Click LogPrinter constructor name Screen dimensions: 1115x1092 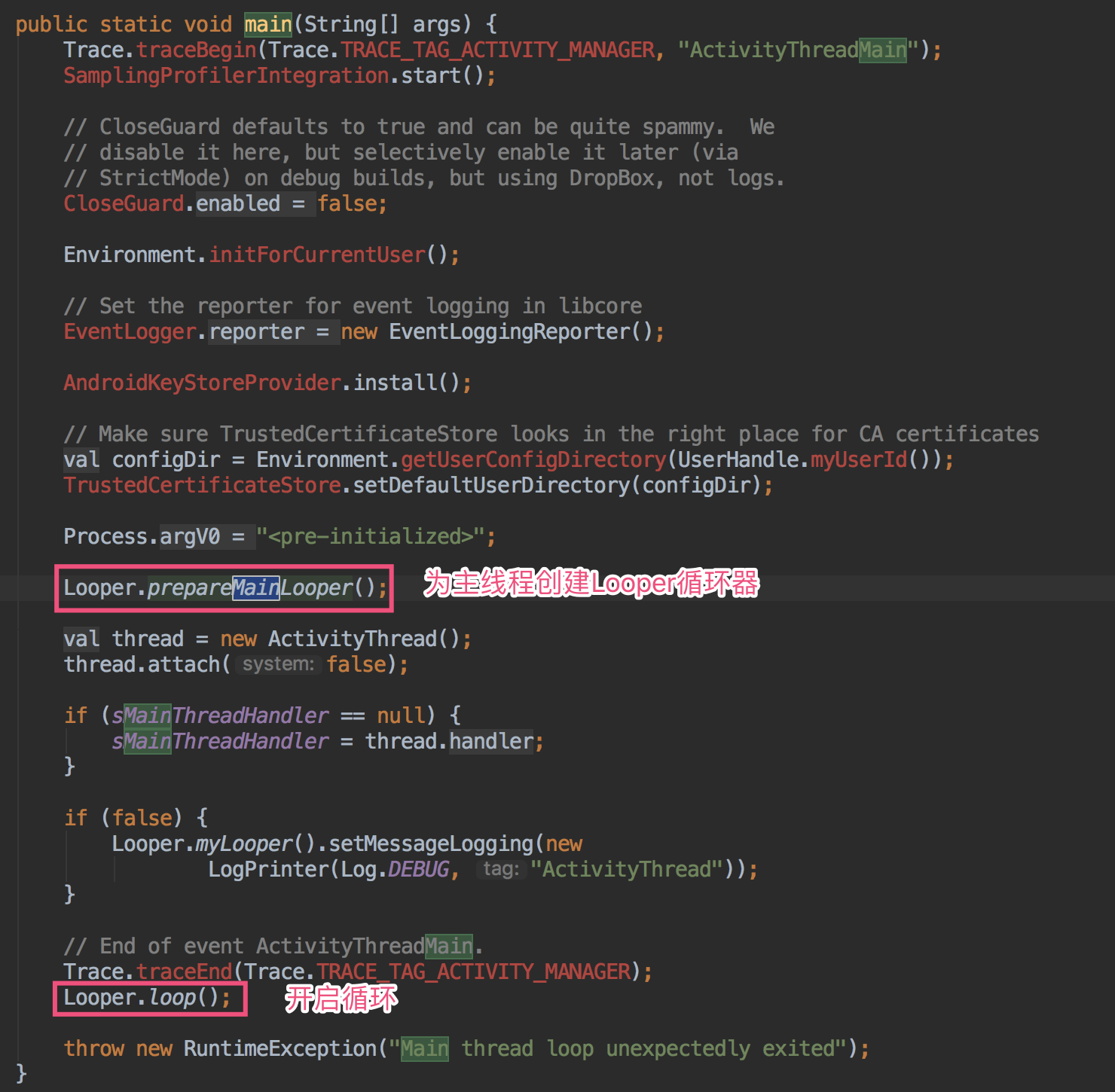coord(268,869)
